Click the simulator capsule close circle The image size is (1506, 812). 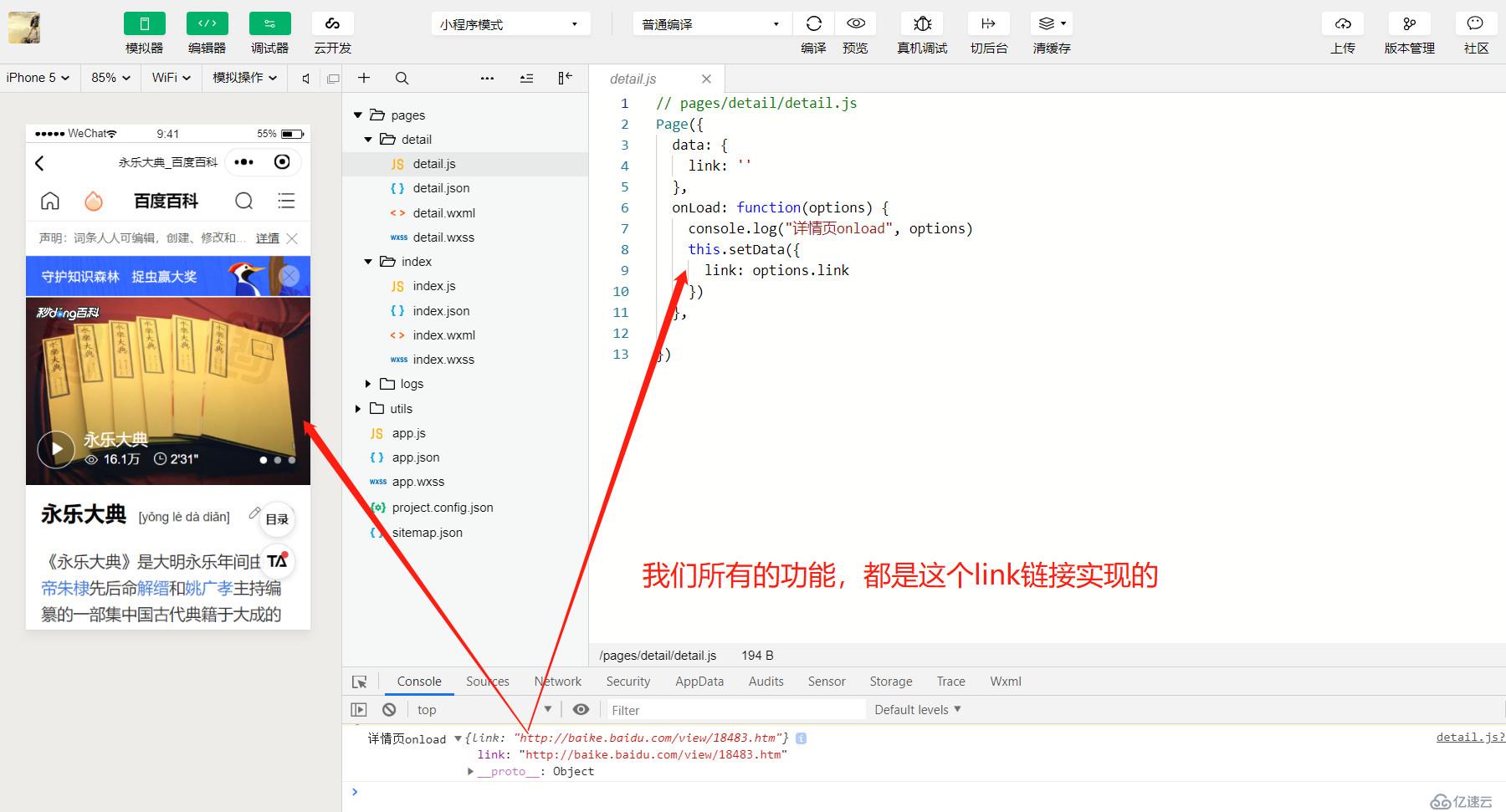[283, 162]
